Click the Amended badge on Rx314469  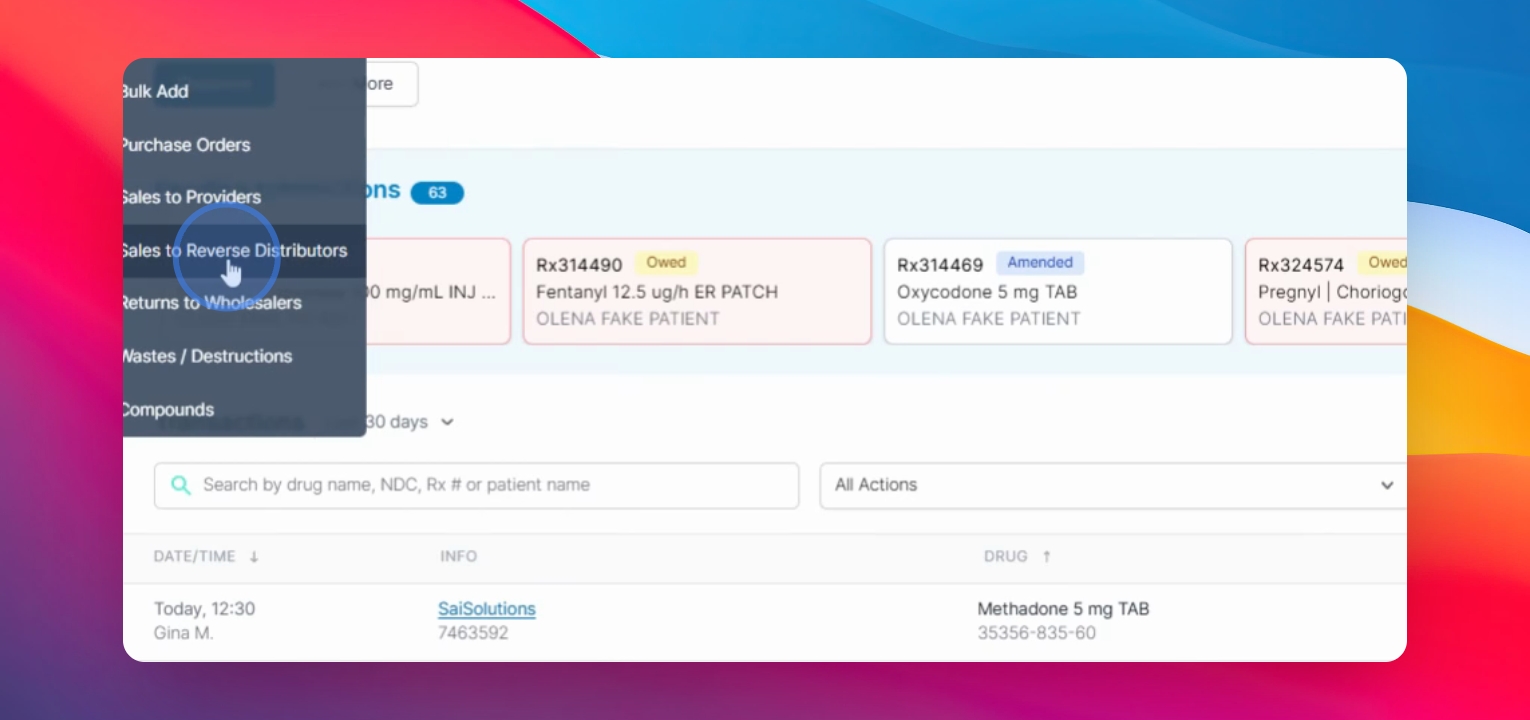pyautogui.click(x=1040, y=263)
